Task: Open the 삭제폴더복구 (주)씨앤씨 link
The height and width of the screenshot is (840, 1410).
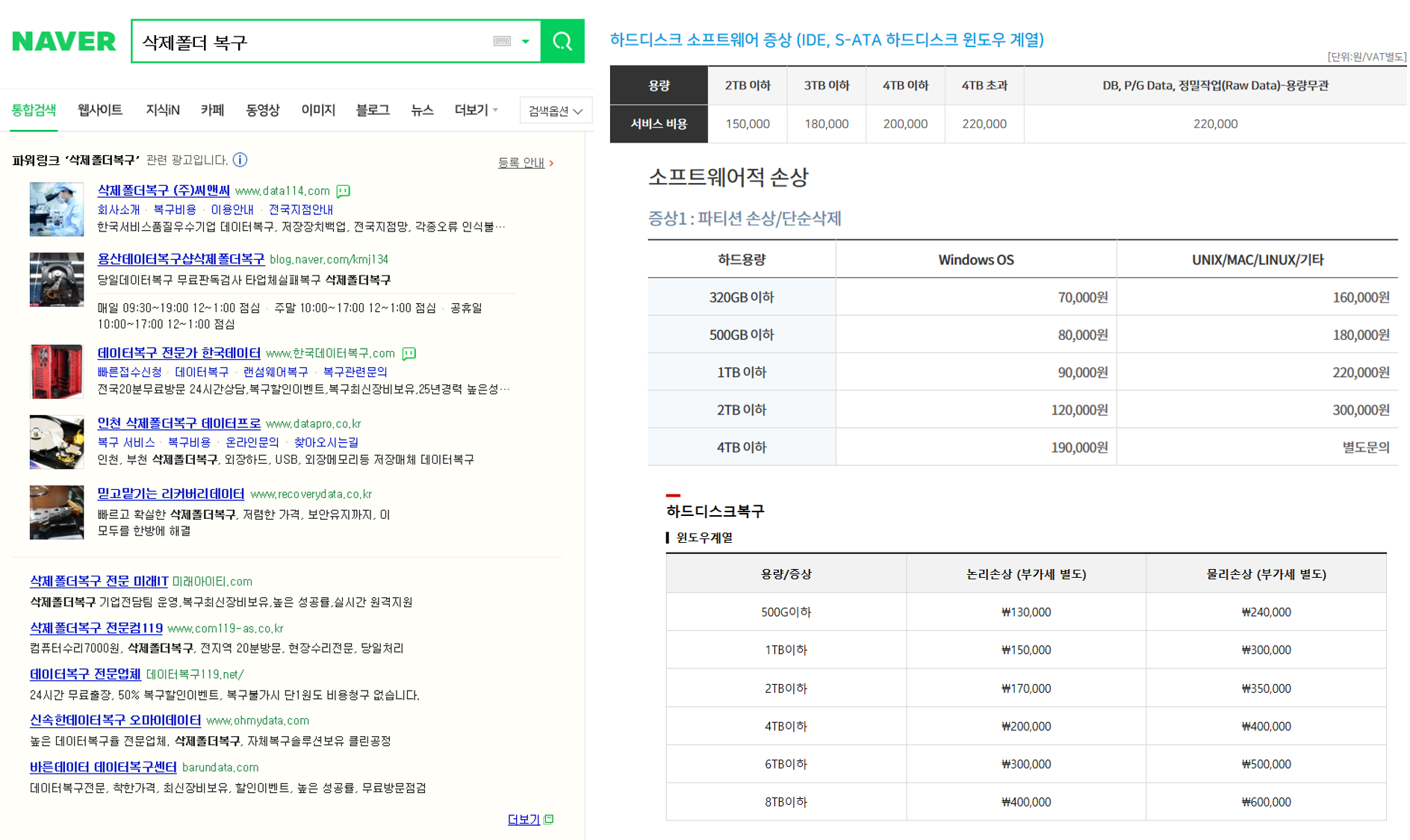Action: click(x=164, y=190)
